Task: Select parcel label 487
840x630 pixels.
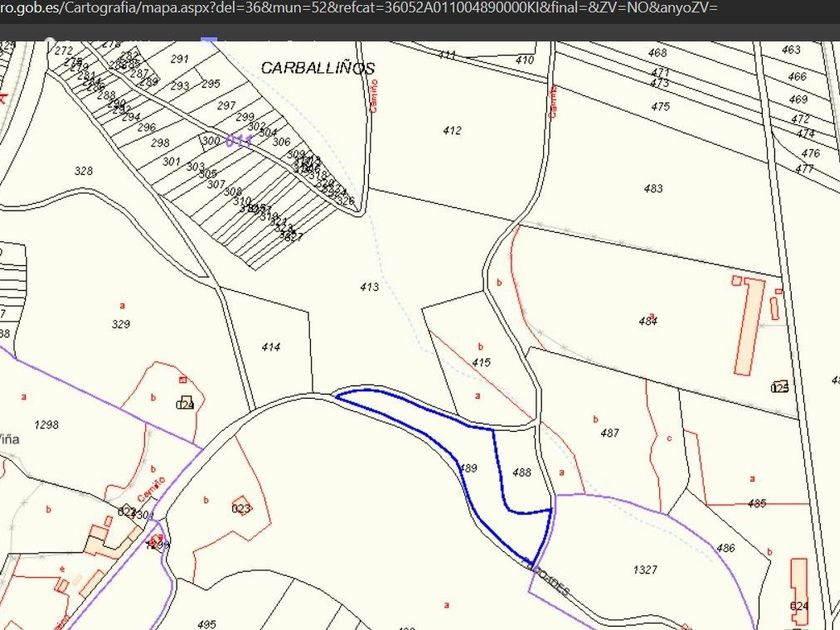Action: click(610, 433)
